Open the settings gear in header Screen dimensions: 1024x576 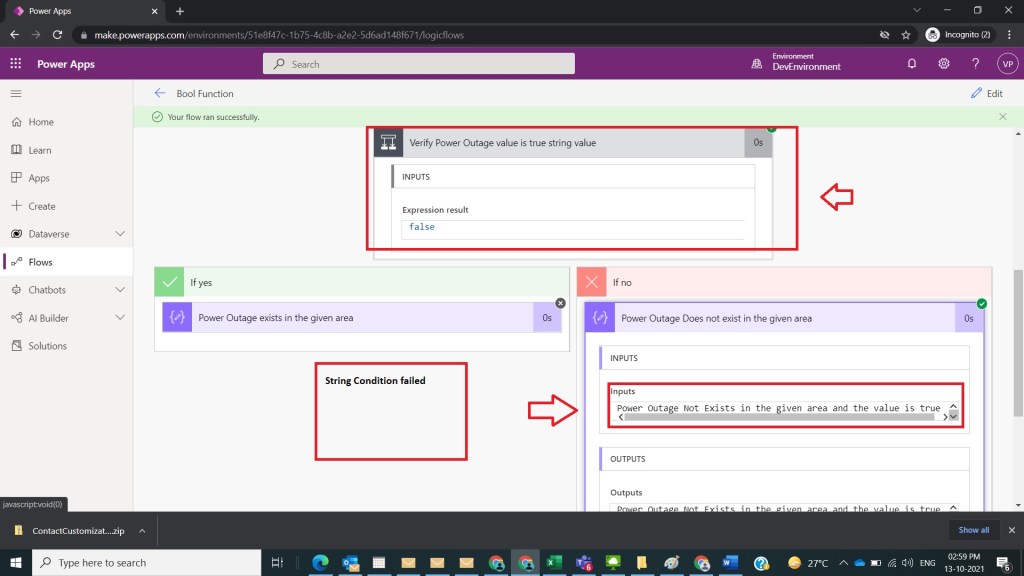pyautogui.click(x=943, y=64)
